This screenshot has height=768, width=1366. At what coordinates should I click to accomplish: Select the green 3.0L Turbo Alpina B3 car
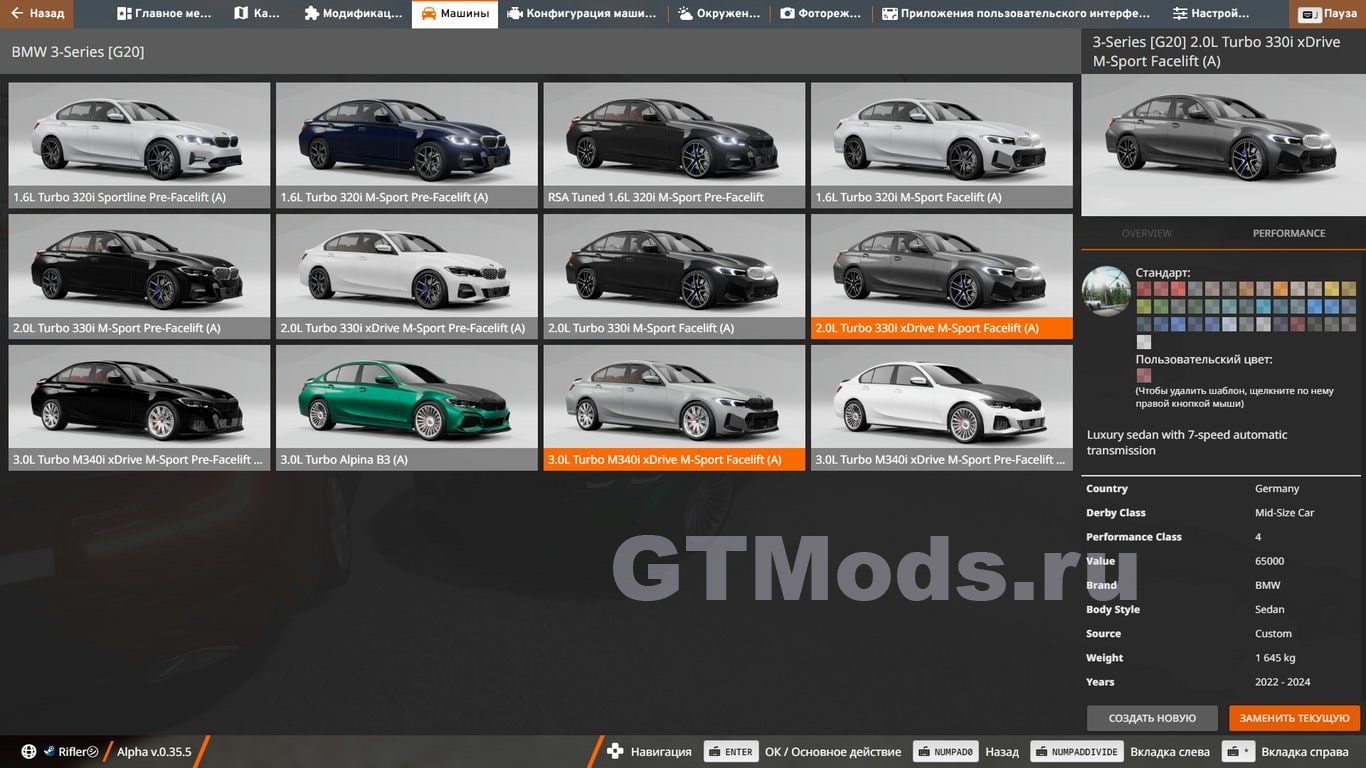pos(407,408)
